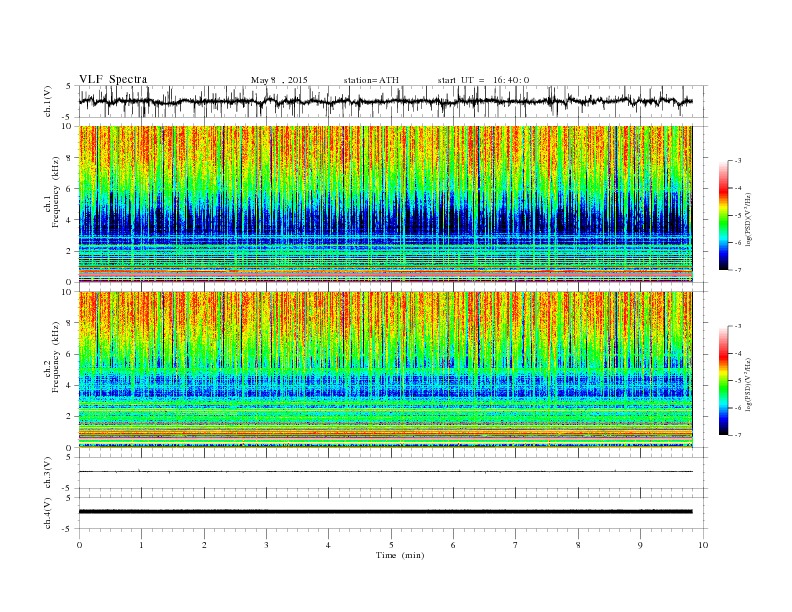Click the 'ch.3(V)' axis label
The height and width of the screenshot is (612, 792).
(x=48, y=473)
